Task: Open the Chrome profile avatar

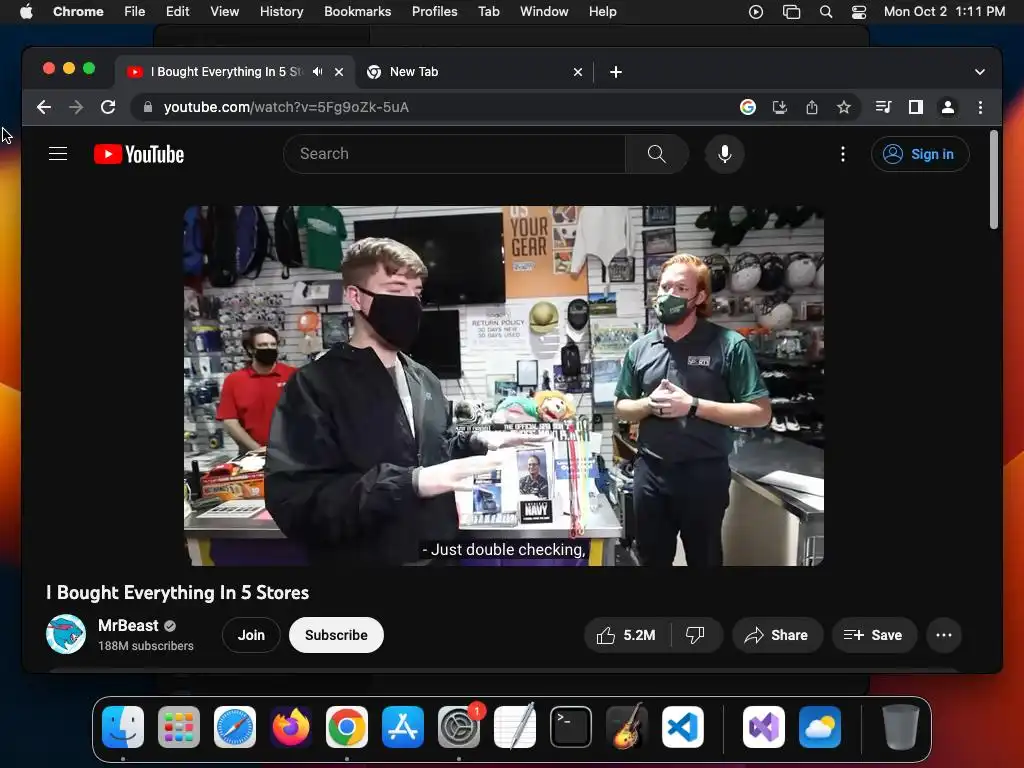Action: pyautogui.click(x=948, y=107)
